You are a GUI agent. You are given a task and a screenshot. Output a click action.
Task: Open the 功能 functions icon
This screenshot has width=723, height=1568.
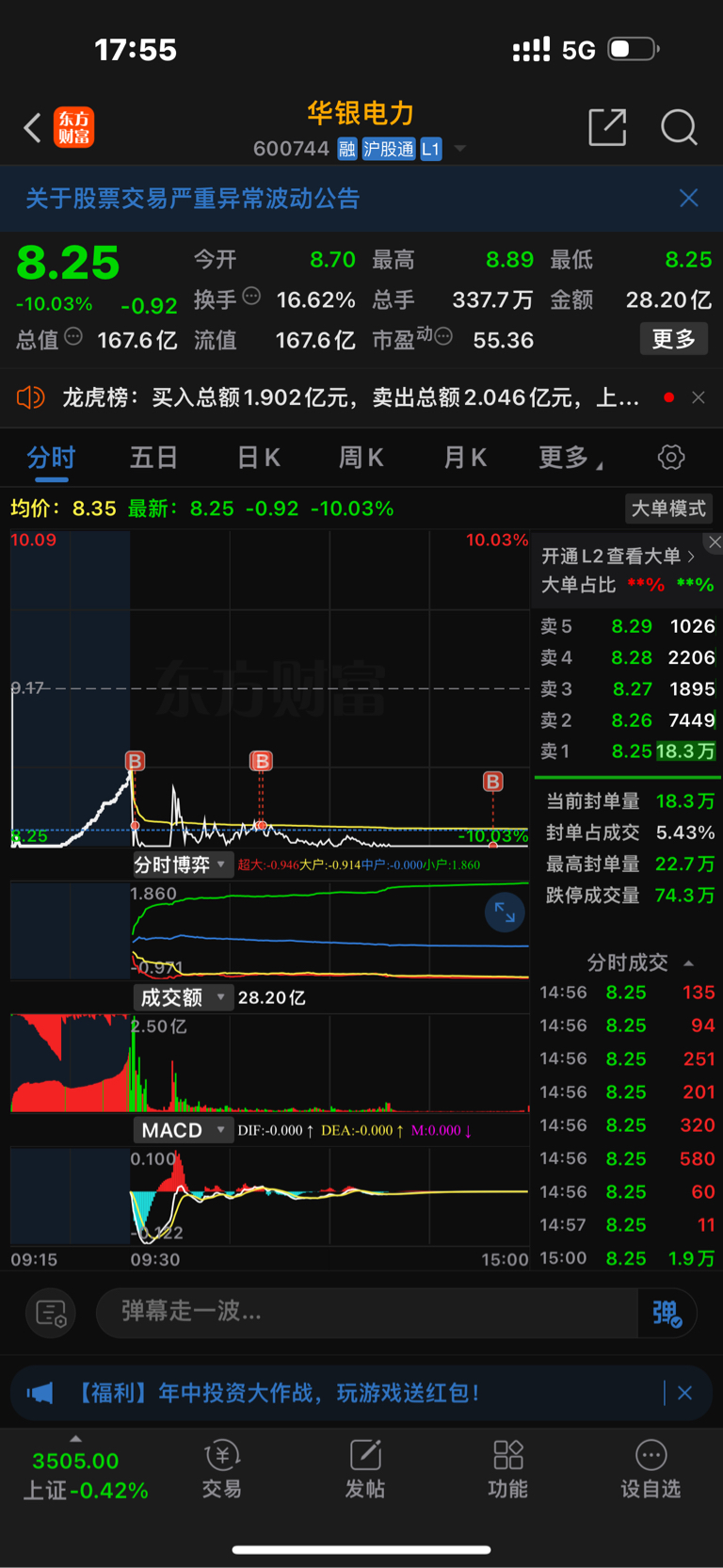pos(508,1469)
